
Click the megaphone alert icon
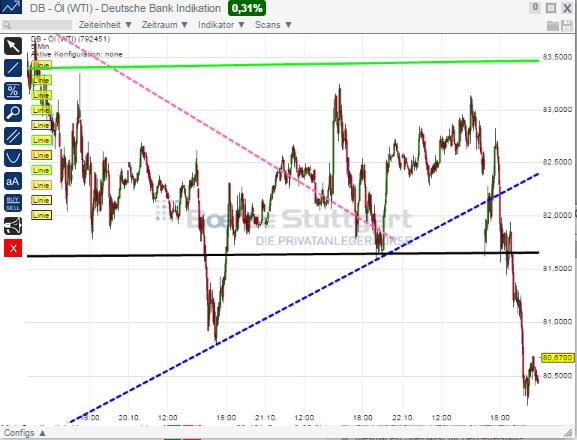coord(13,226)
